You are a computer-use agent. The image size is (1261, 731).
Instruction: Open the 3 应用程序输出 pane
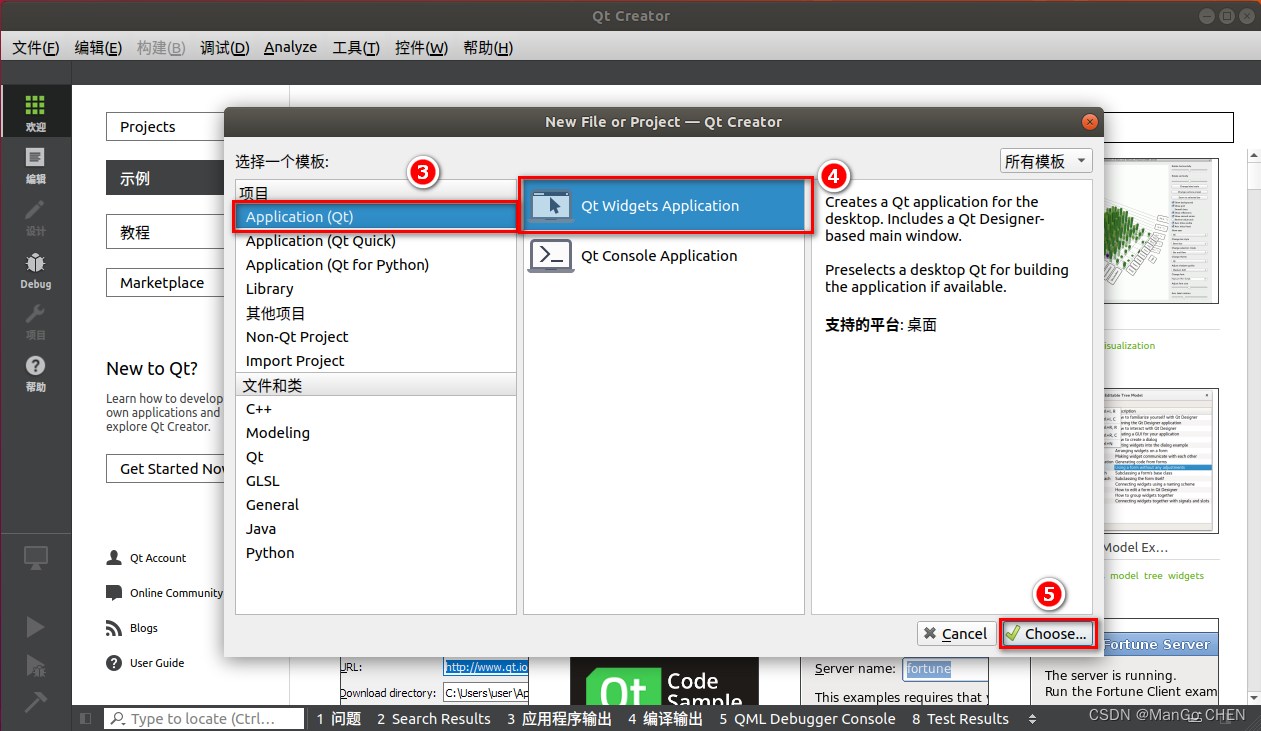tap(559, 718)
